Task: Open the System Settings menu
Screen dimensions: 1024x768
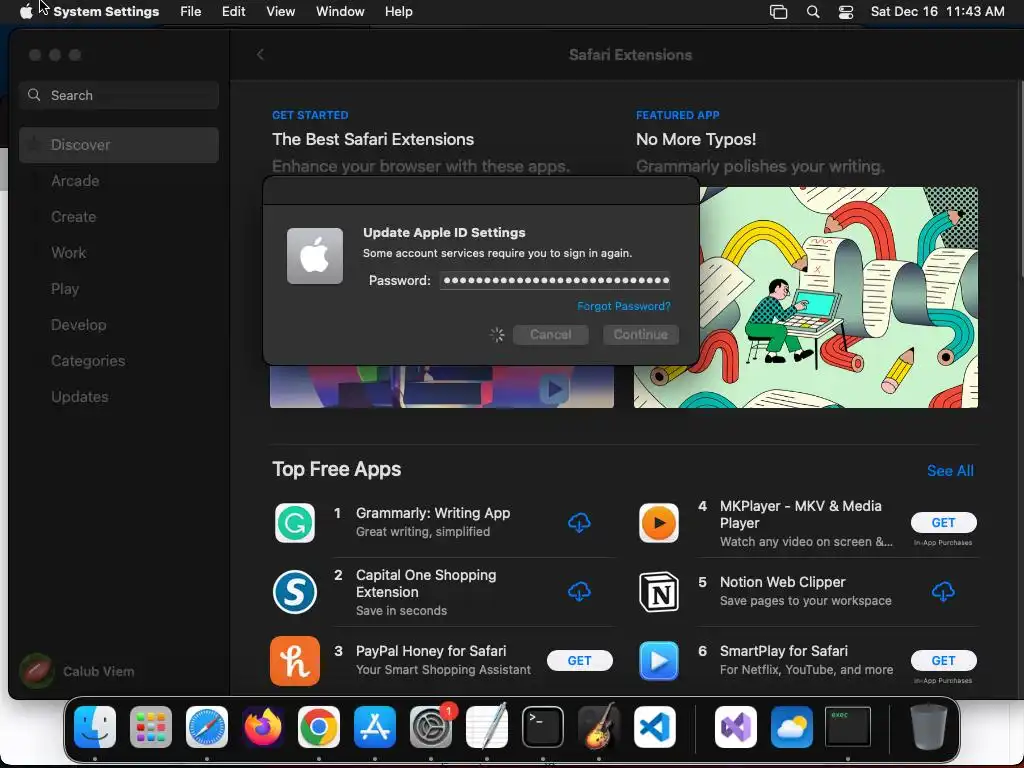Action: pos(106,12)
